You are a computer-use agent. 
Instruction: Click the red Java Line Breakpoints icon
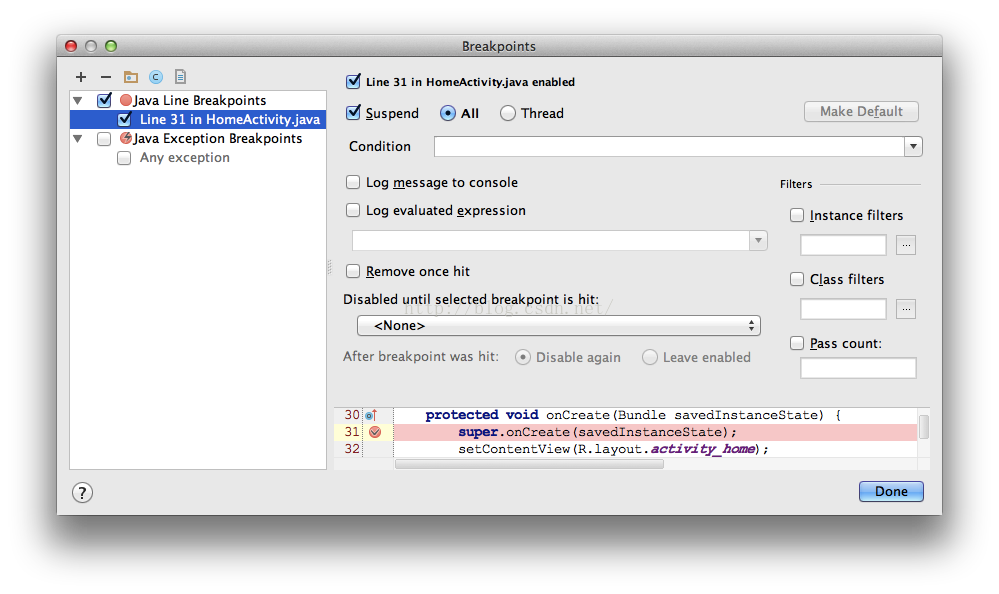126,100
